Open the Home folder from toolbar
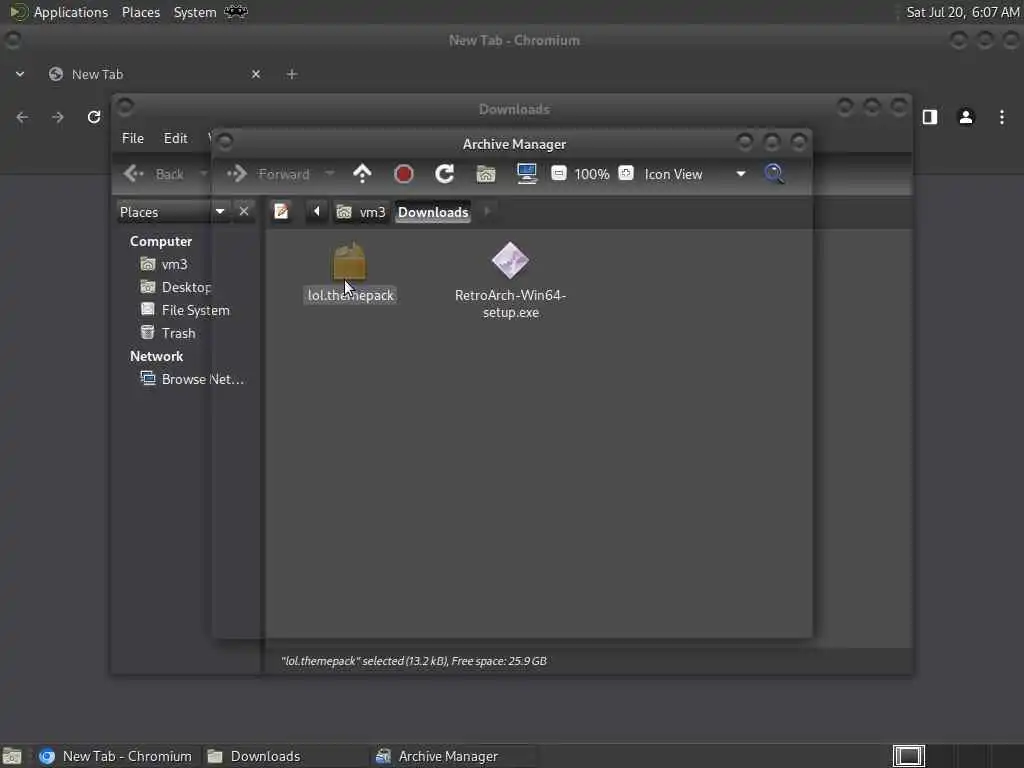This screenshot has width=1024, height=768. [486, 174]
